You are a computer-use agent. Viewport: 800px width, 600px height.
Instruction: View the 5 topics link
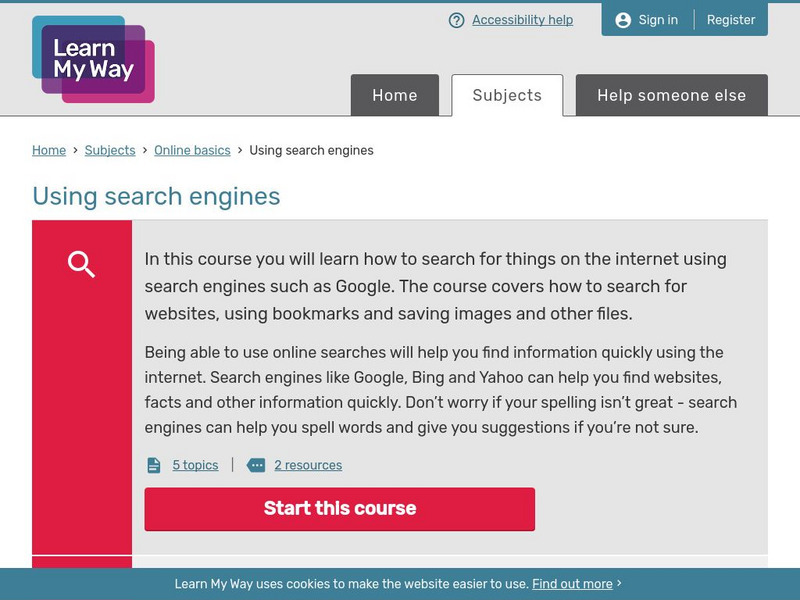(x=195, y=465)
